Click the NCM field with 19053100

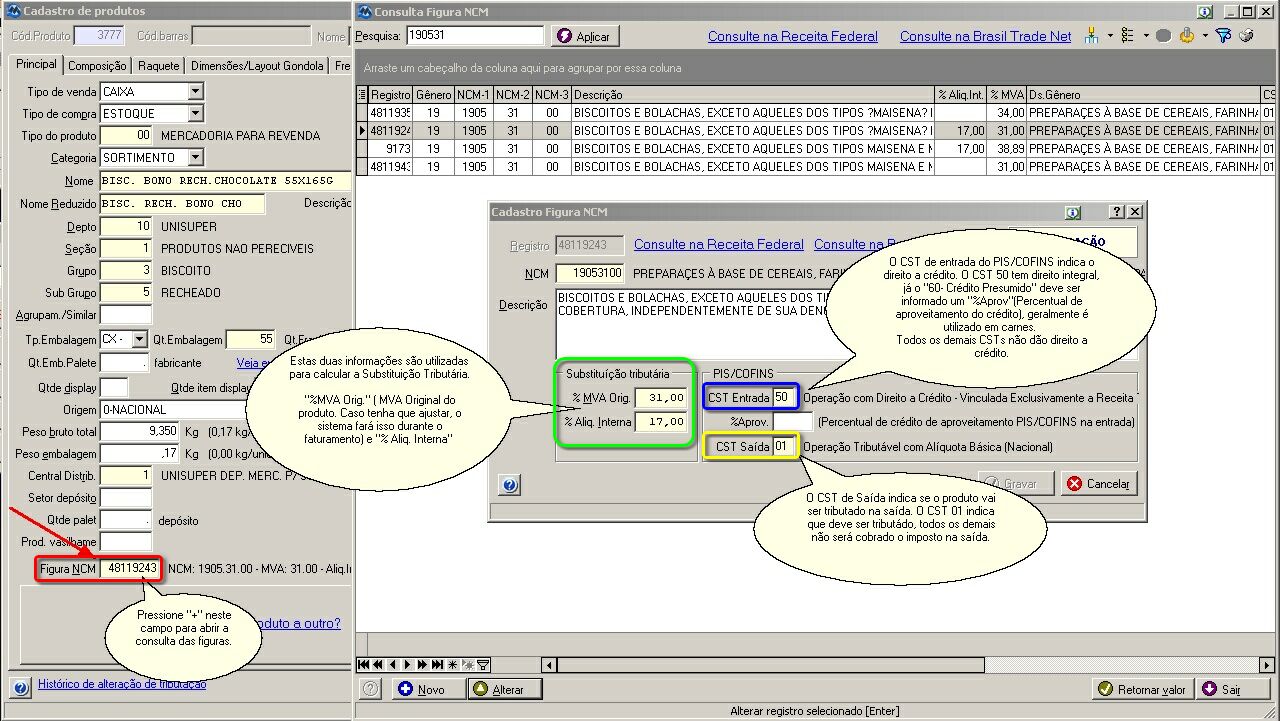[589, 272]
